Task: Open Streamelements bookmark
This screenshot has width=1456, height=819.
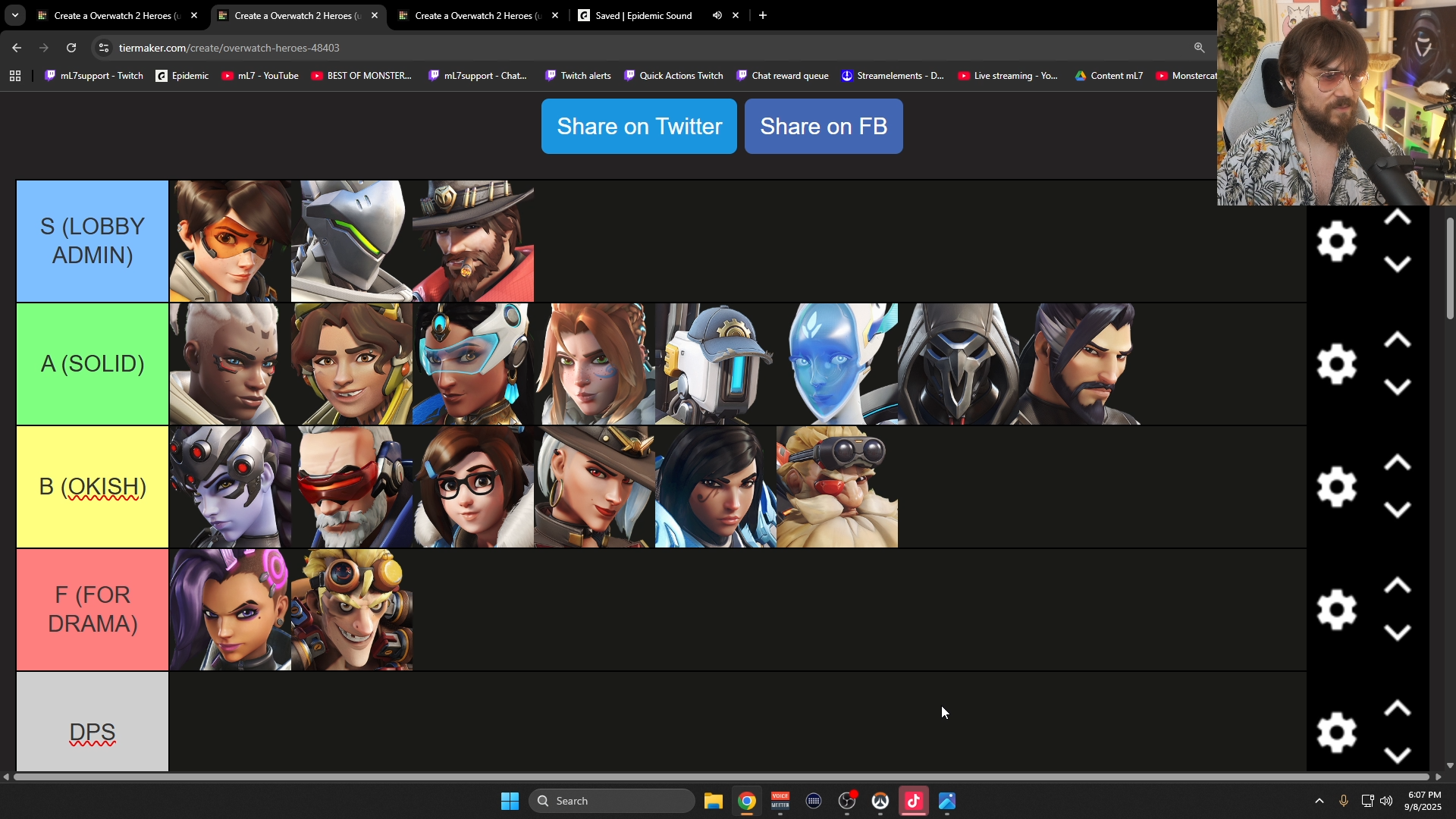Action: [x=893, y=76]
